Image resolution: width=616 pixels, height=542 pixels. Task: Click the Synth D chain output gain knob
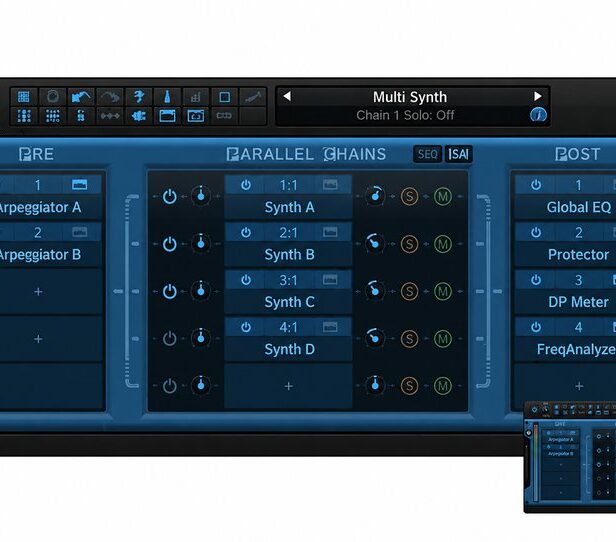[x=375, y=338]
